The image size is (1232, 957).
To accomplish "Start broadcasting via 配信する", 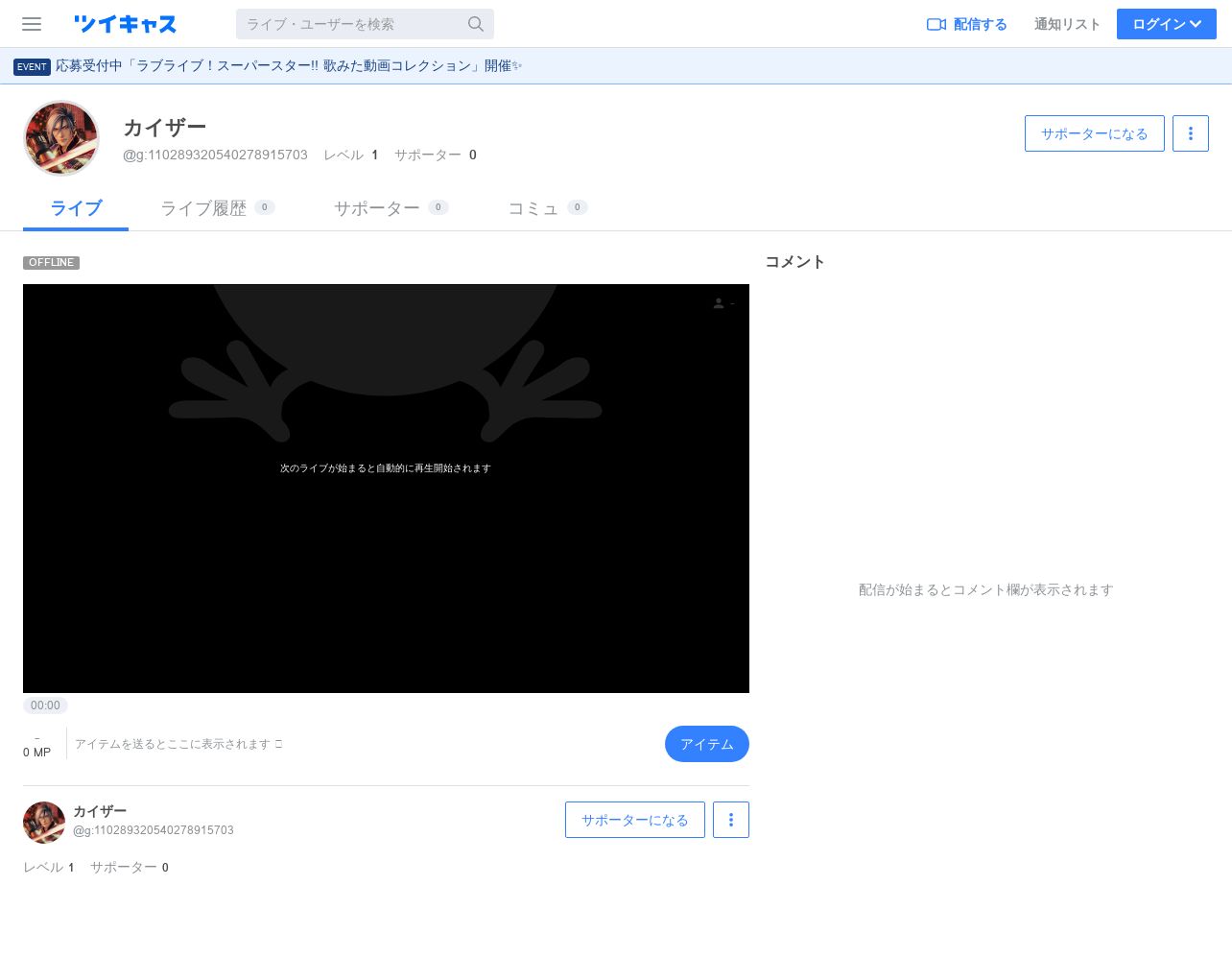I will (967, 24).
